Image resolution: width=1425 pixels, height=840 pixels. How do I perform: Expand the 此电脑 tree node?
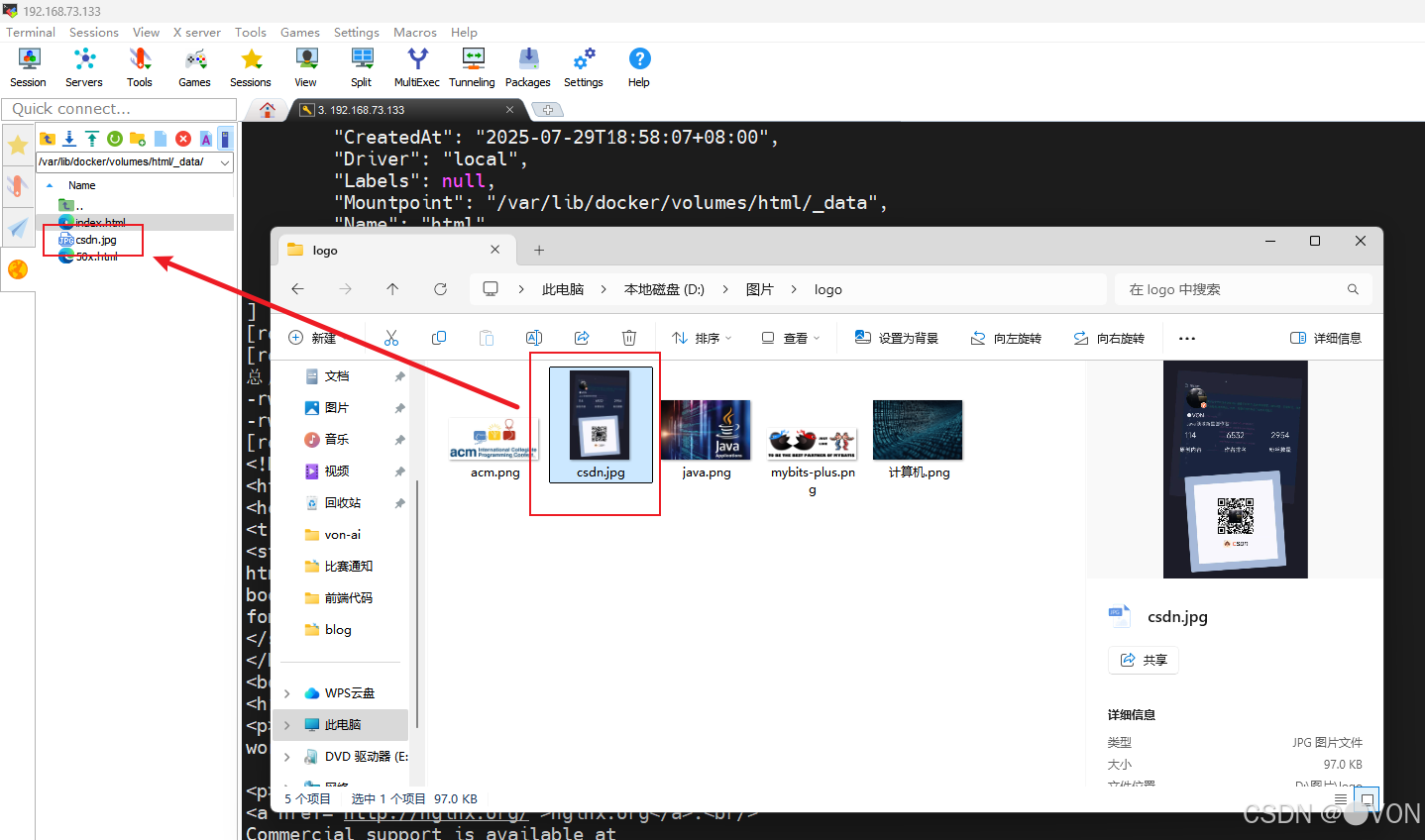287,725
